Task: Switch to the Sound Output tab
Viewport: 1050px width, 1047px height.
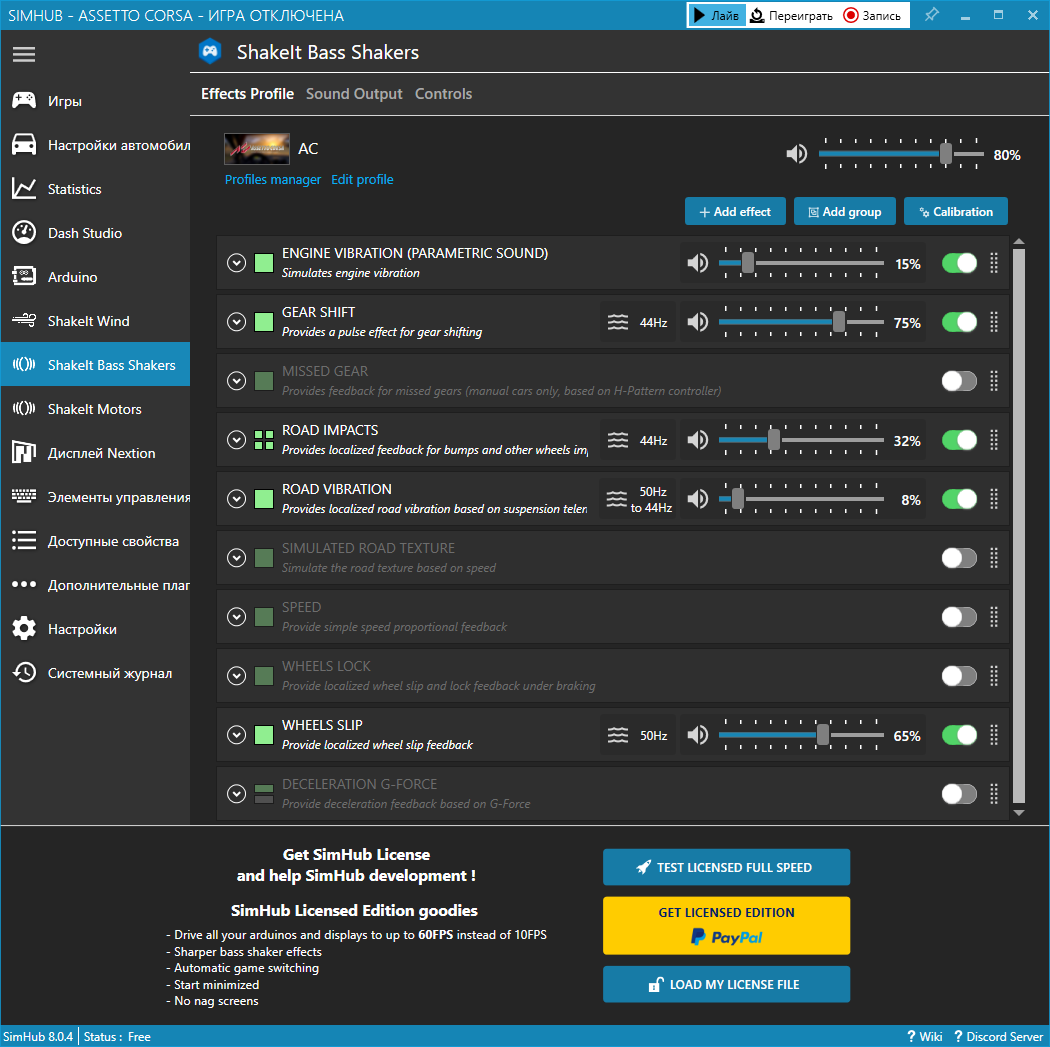Action: pos(354,94)
